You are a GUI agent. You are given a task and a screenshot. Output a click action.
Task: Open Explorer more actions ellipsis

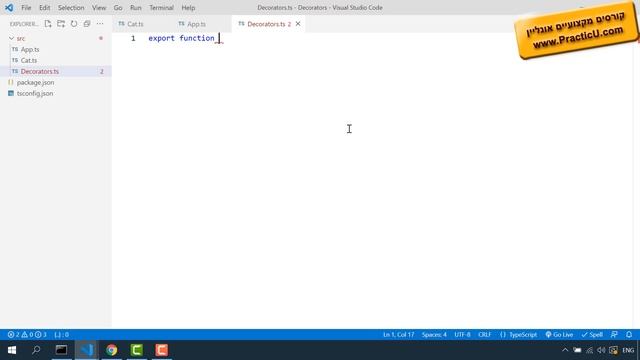pos(100,24)
